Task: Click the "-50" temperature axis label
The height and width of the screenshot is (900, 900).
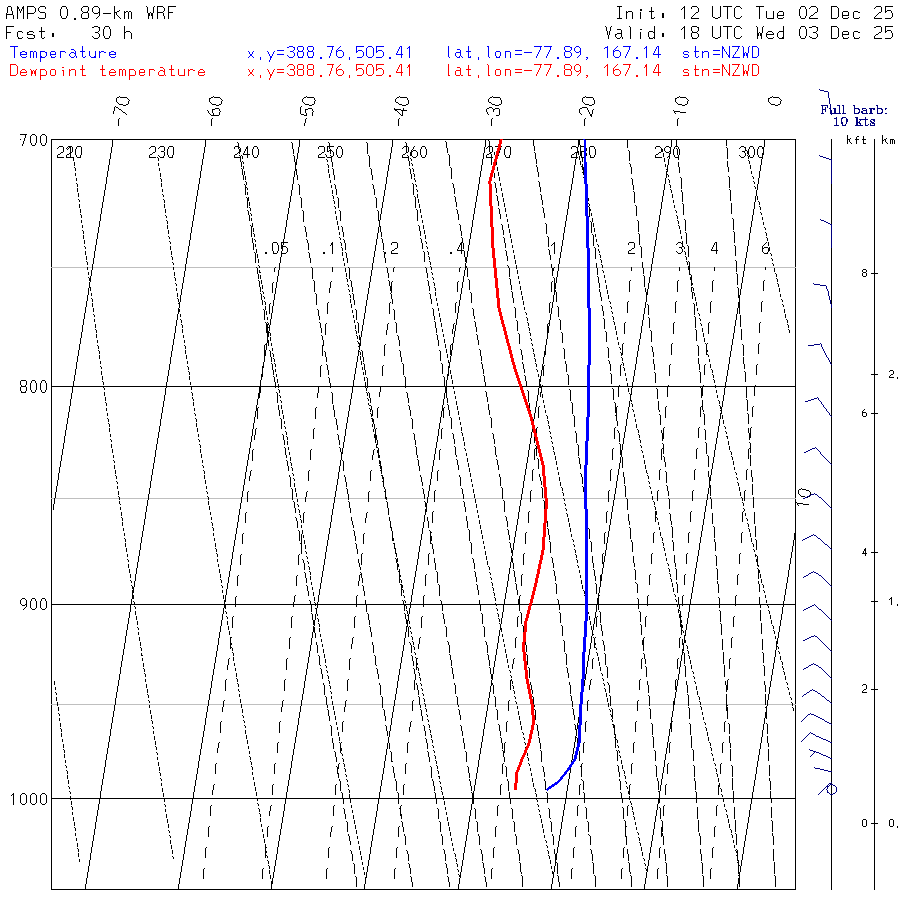Action: 308,111
